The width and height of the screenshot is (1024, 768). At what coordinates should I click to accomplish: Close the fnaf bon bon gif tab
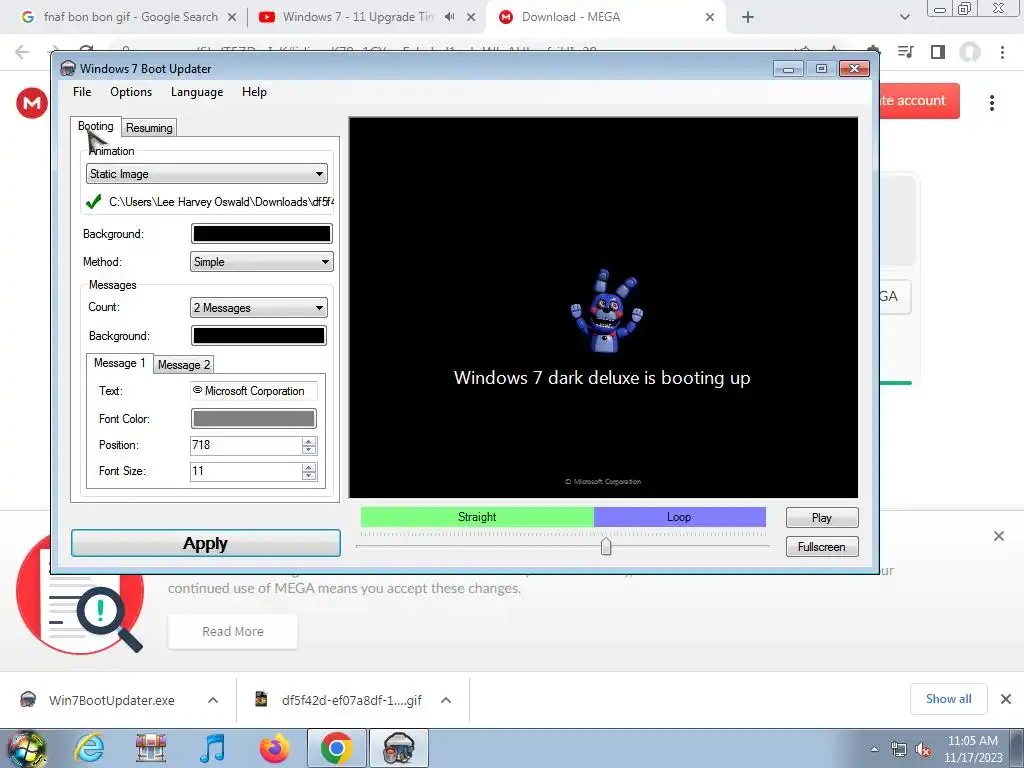[231, 18]
